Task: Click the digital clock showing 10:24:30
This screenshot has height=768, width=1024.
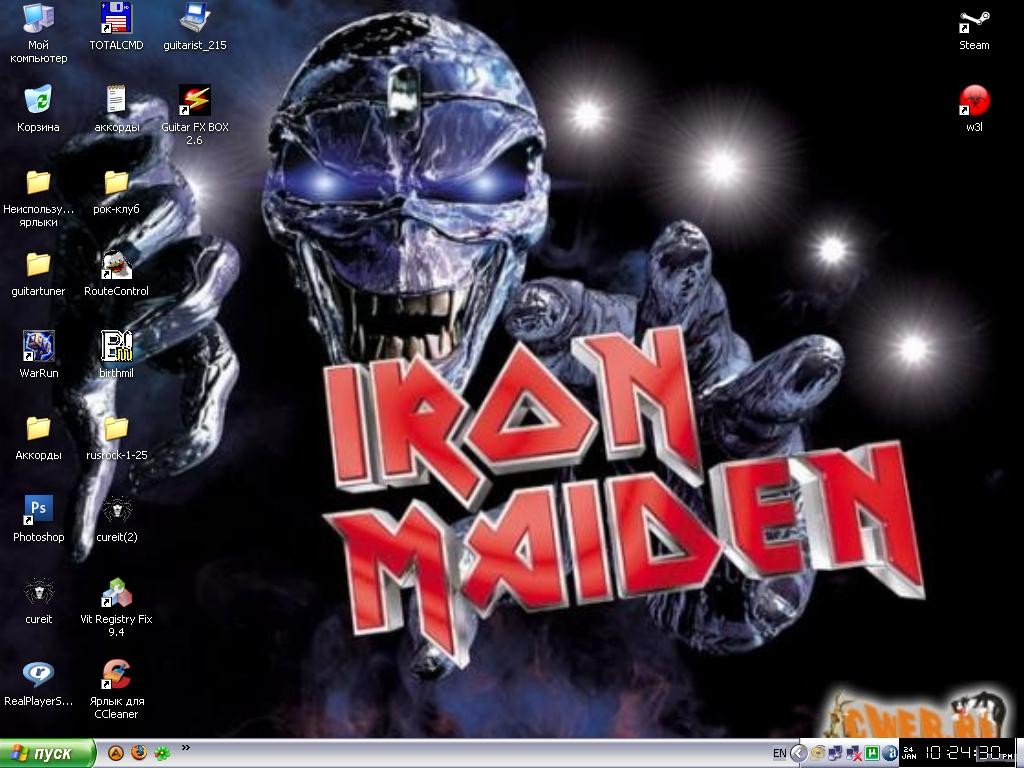Action: (967, 753)
